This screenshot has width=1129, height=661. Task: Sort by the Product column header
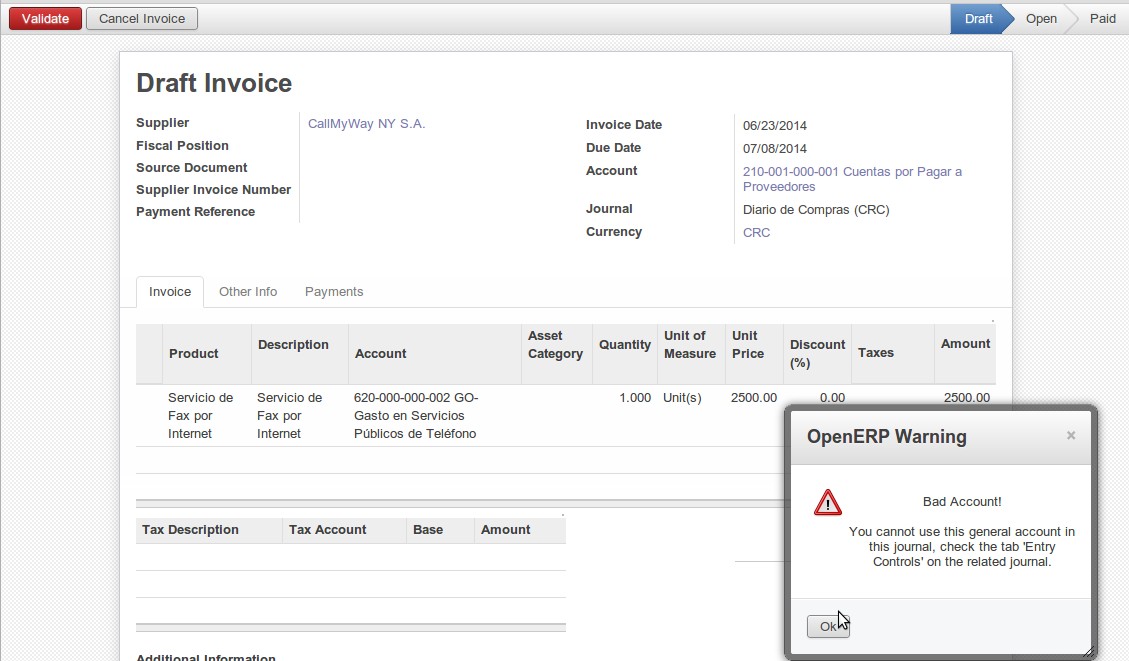(194, 353)
